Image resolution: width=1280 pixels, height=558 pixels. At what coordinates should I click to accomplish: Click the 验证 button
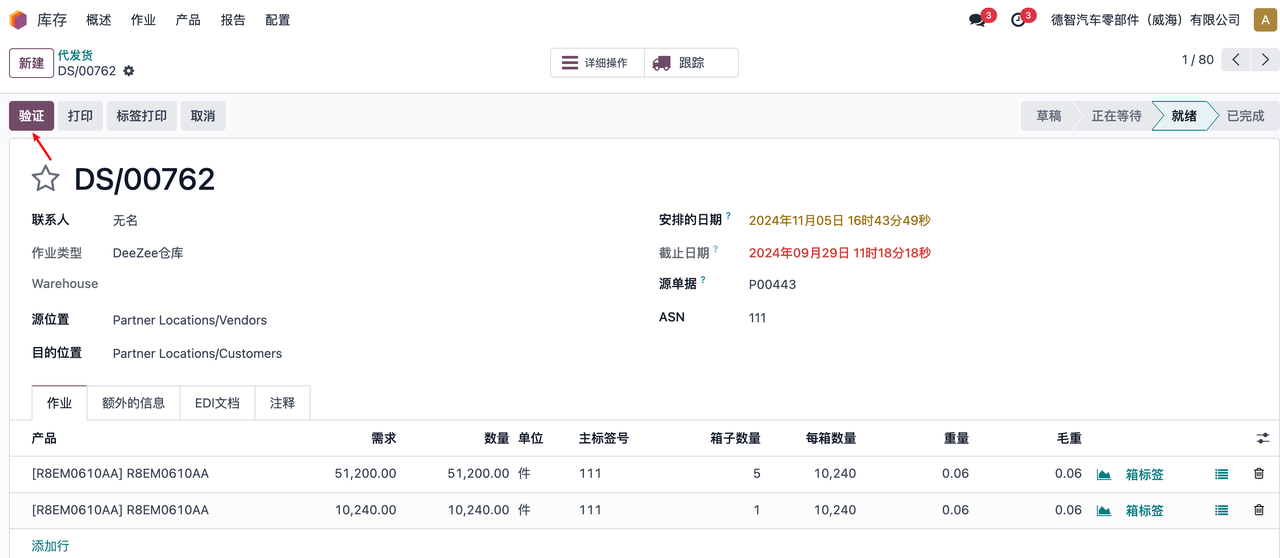click(32, 116)
